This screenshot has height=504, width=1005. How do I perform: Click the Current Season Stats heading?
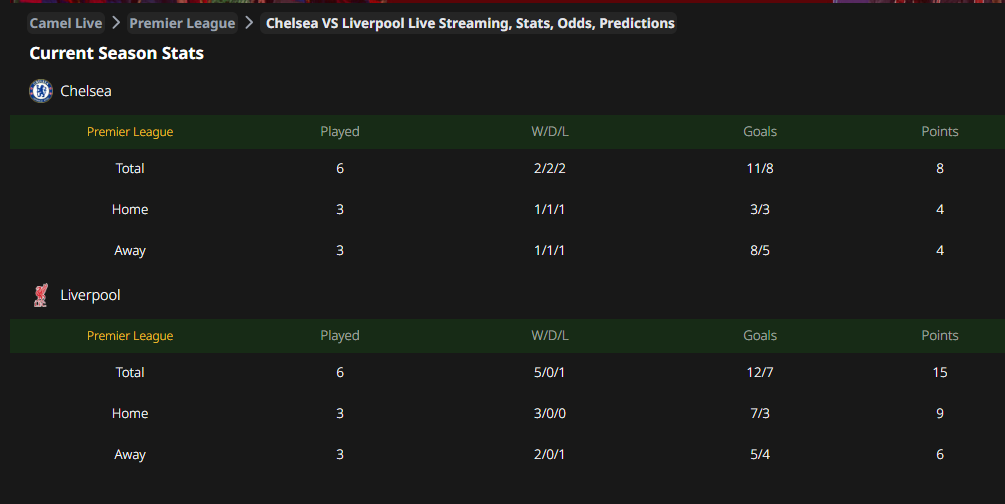pyautogui.click(x=116, y=53)
